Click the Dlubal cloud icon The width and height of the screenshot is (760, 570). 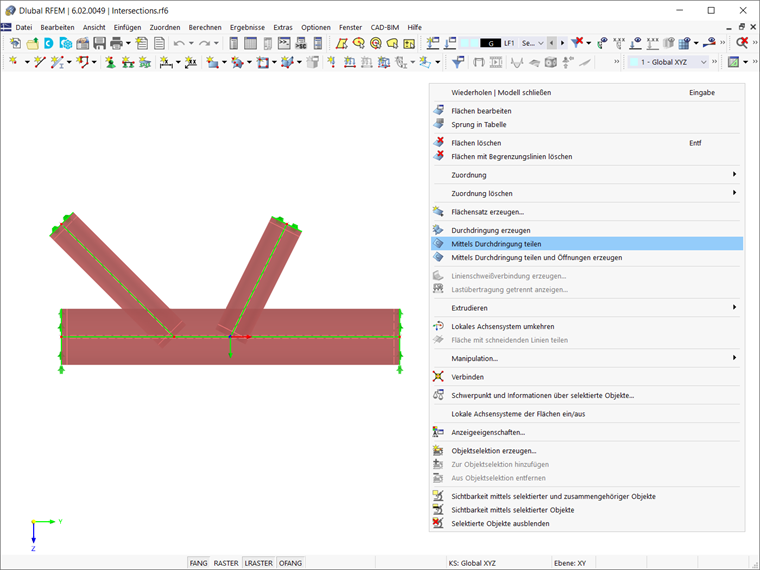coord(65,44)
